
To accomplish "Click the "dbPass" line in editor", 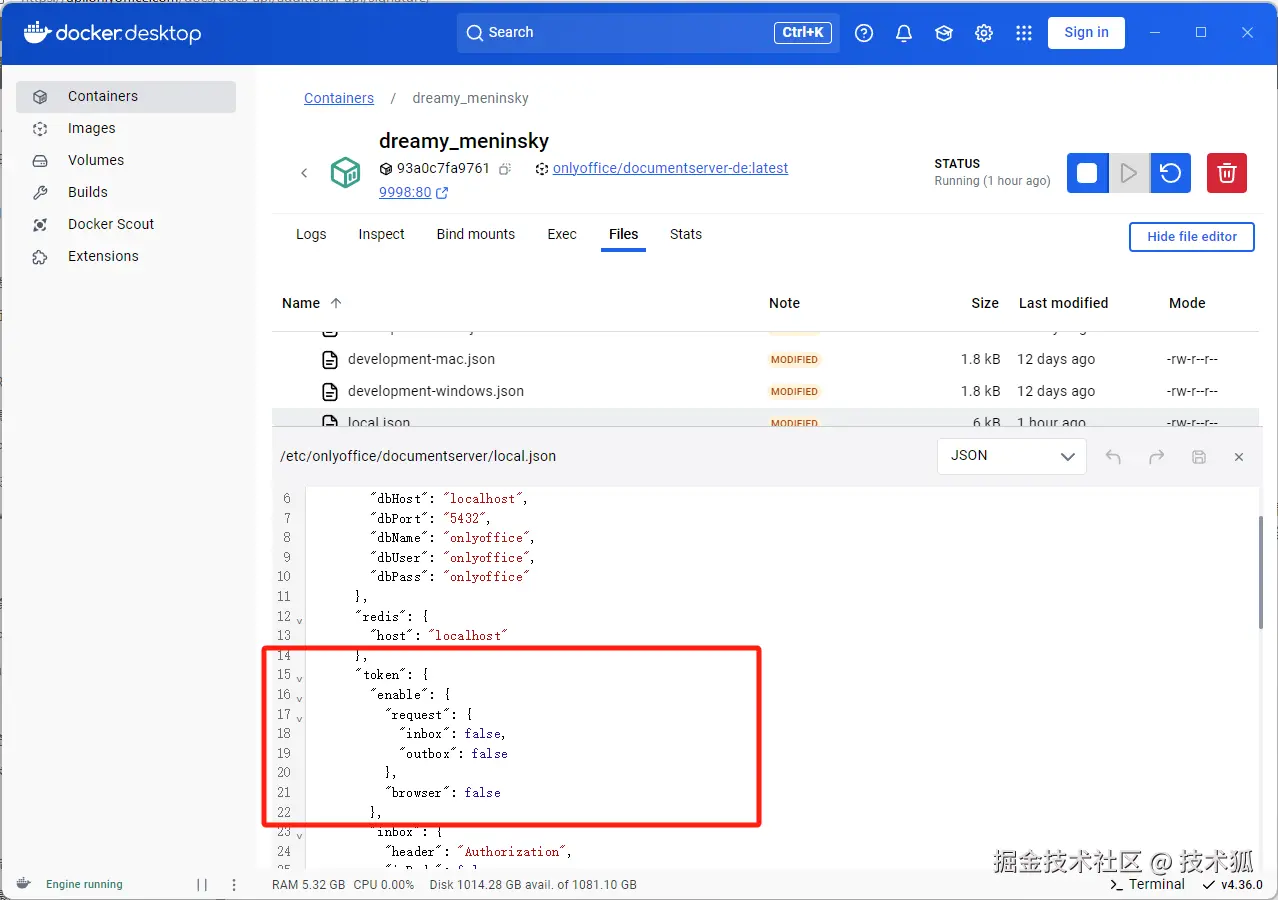I will [x=449, y=576].
